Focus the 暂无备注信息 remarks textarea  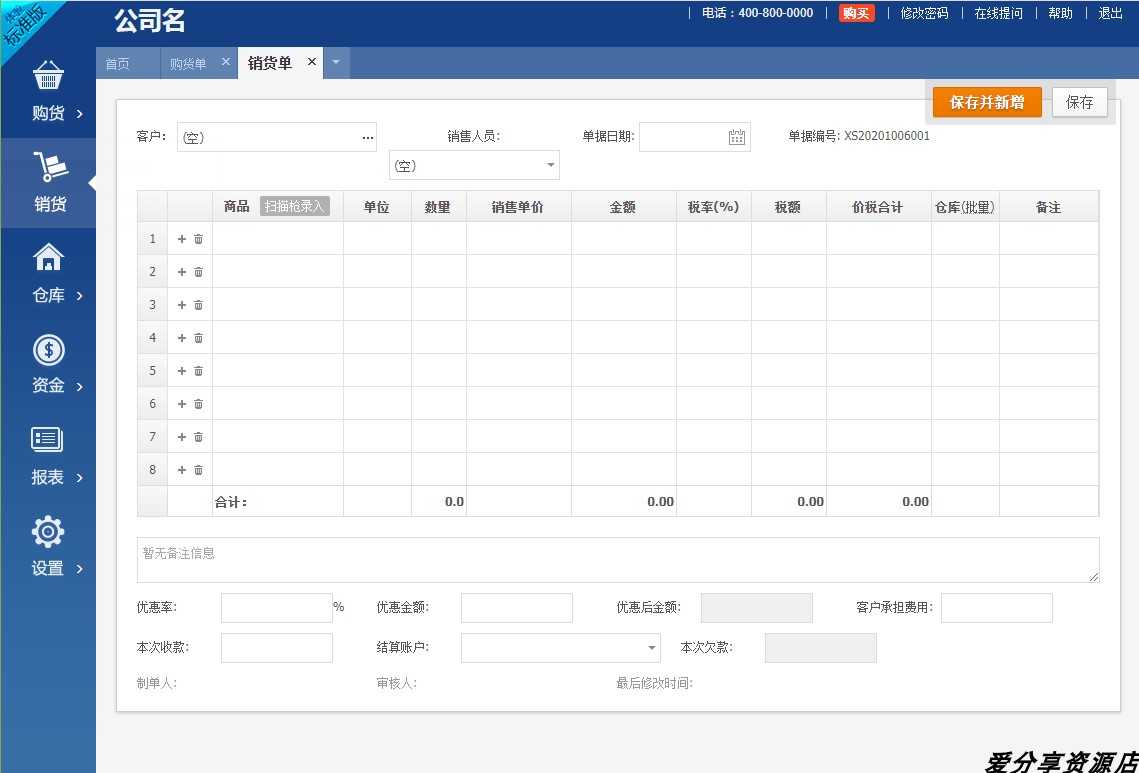(618, 559)
